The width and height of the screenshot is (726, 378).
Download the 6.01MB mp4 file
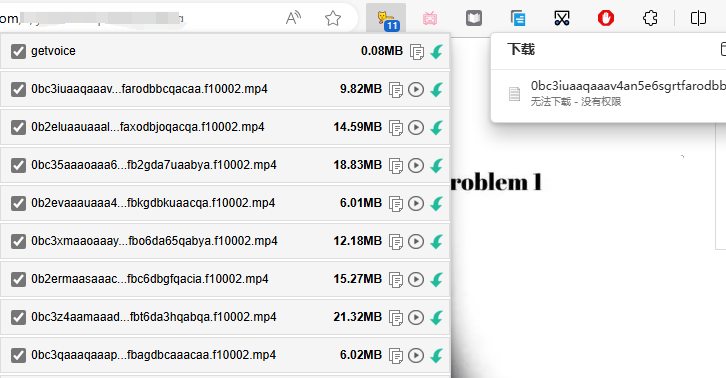437,203
